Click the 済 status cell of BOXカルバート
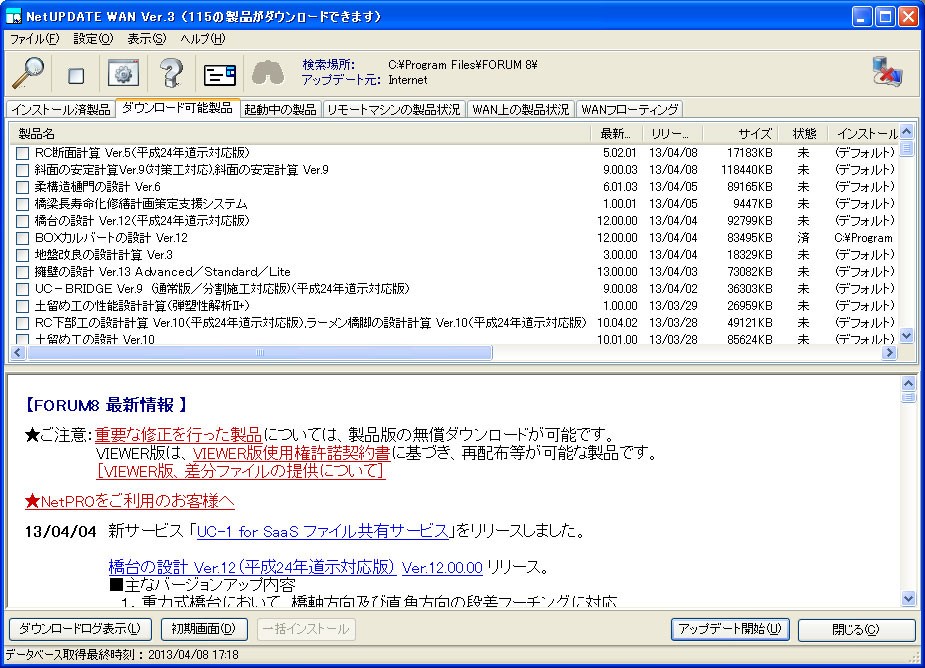The image size is (925, 668). 803,238
